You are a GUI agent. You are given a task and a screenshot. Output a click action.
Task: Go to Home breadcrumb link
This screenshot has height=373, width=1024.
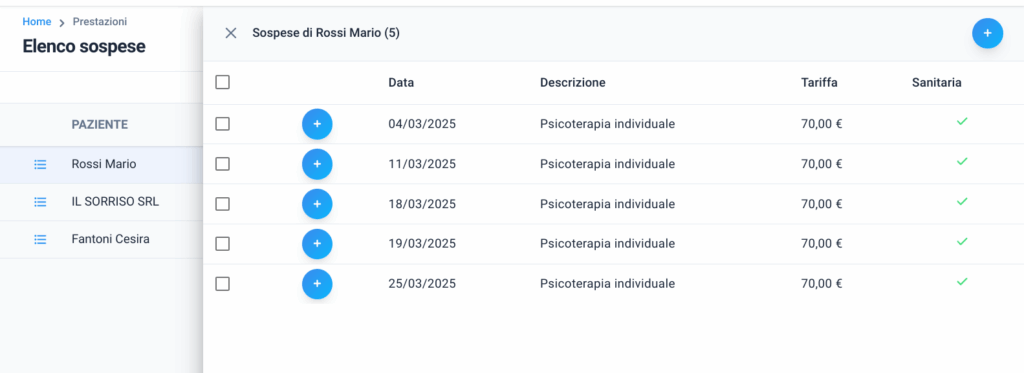(37, 22)
